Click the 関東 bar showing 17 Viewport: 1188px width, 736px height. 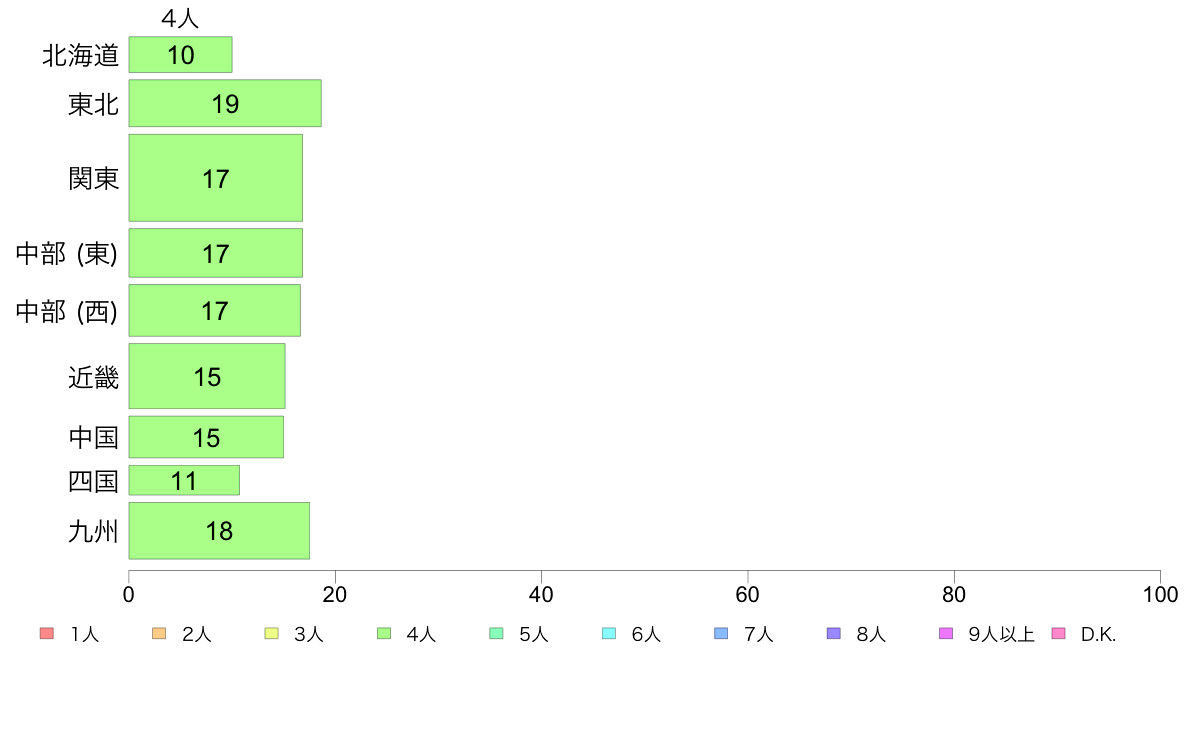click(215, 178)
